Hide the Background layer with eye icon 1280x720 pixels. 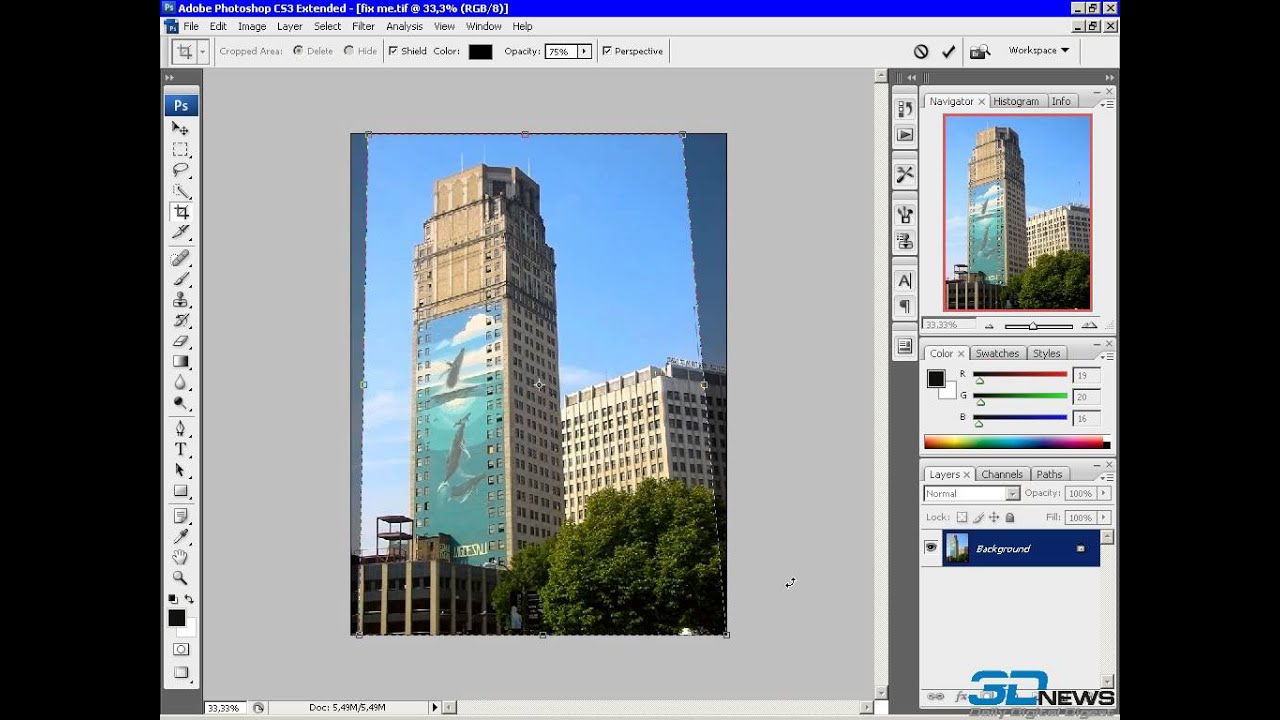931,548
